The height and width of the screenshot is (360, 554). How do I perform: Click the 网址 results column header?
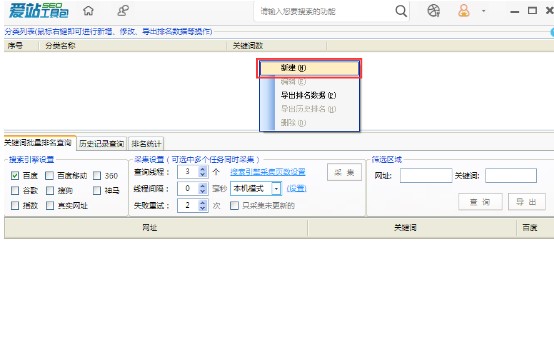tap(156, 228)
